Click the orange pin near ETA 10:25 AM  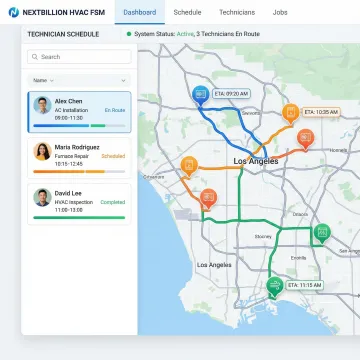coord(291,114)
